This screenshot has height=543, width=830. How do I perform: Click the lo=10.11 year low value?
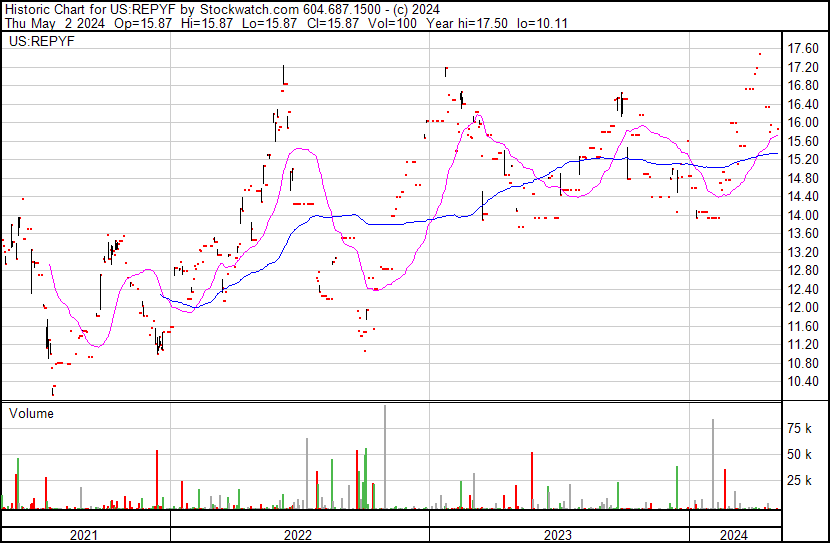coord(543,23)
